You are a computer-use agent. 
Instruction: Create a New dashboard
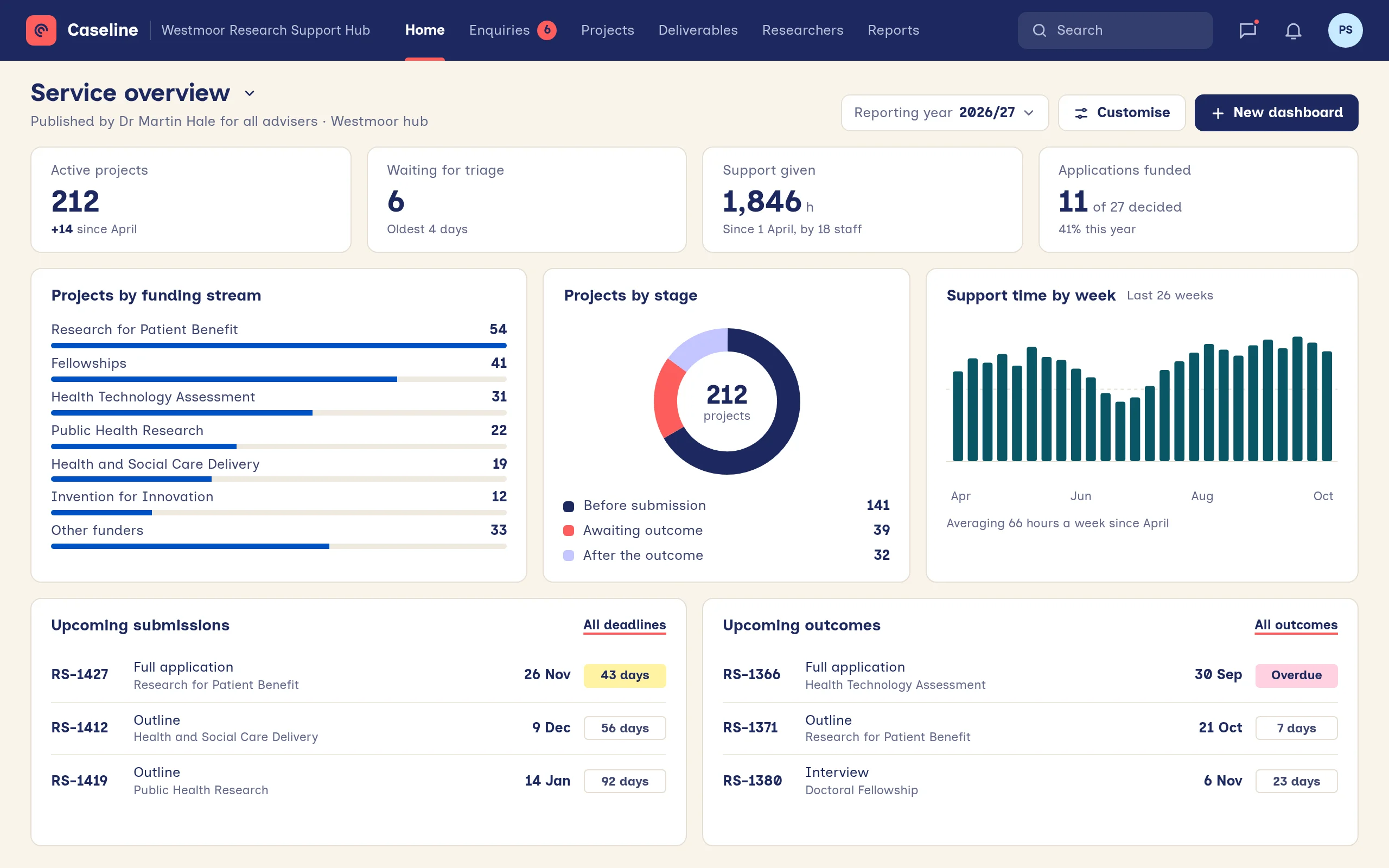(1276, 112)
